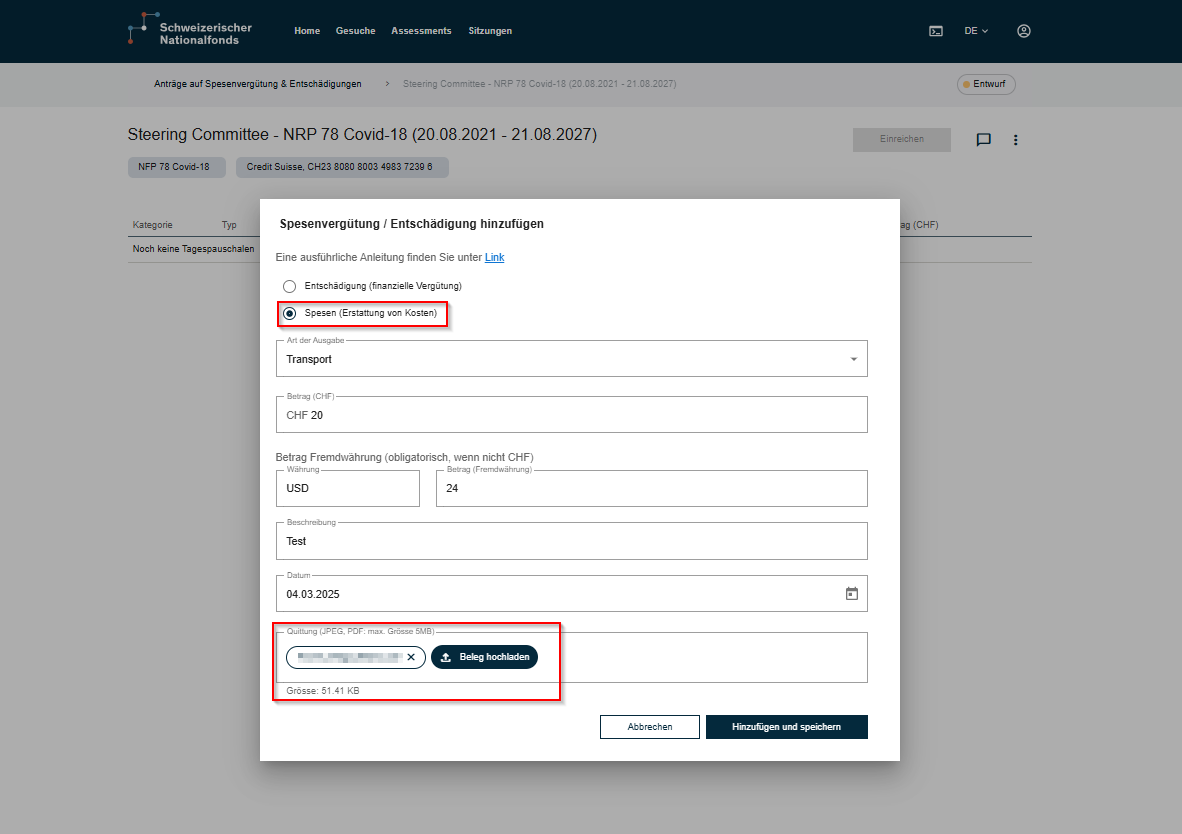Click Hinzufügen und speichern button

click(x=786, y=727)
